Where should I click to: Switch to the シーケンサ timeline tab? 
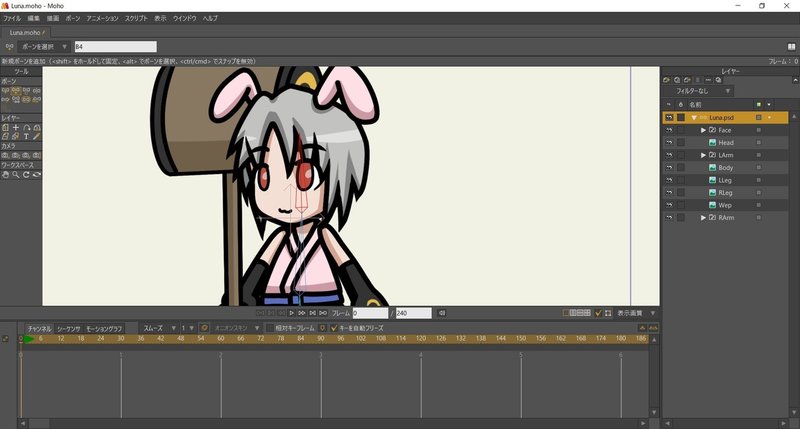coord(69,329)
